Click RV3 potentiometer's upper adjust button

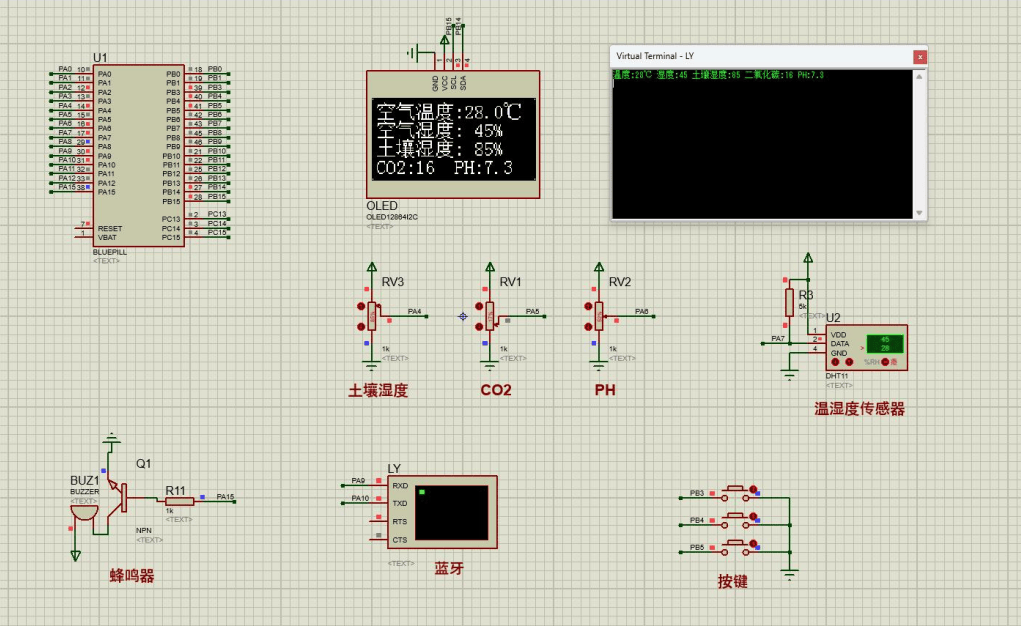point(360,306)
